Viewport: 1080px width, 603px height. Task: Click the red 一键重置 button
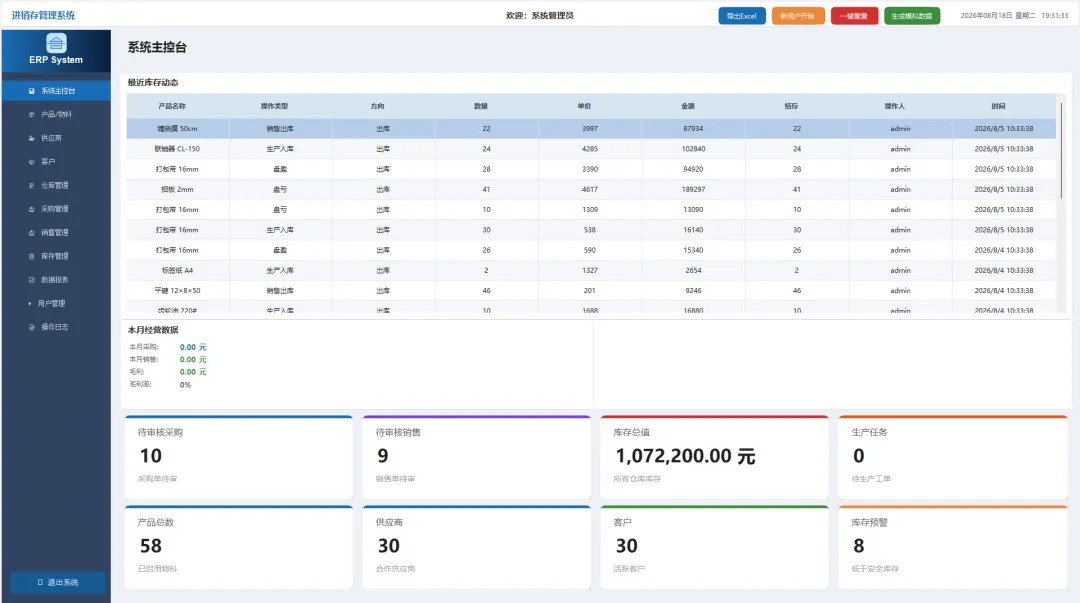(x=854, y=16)
